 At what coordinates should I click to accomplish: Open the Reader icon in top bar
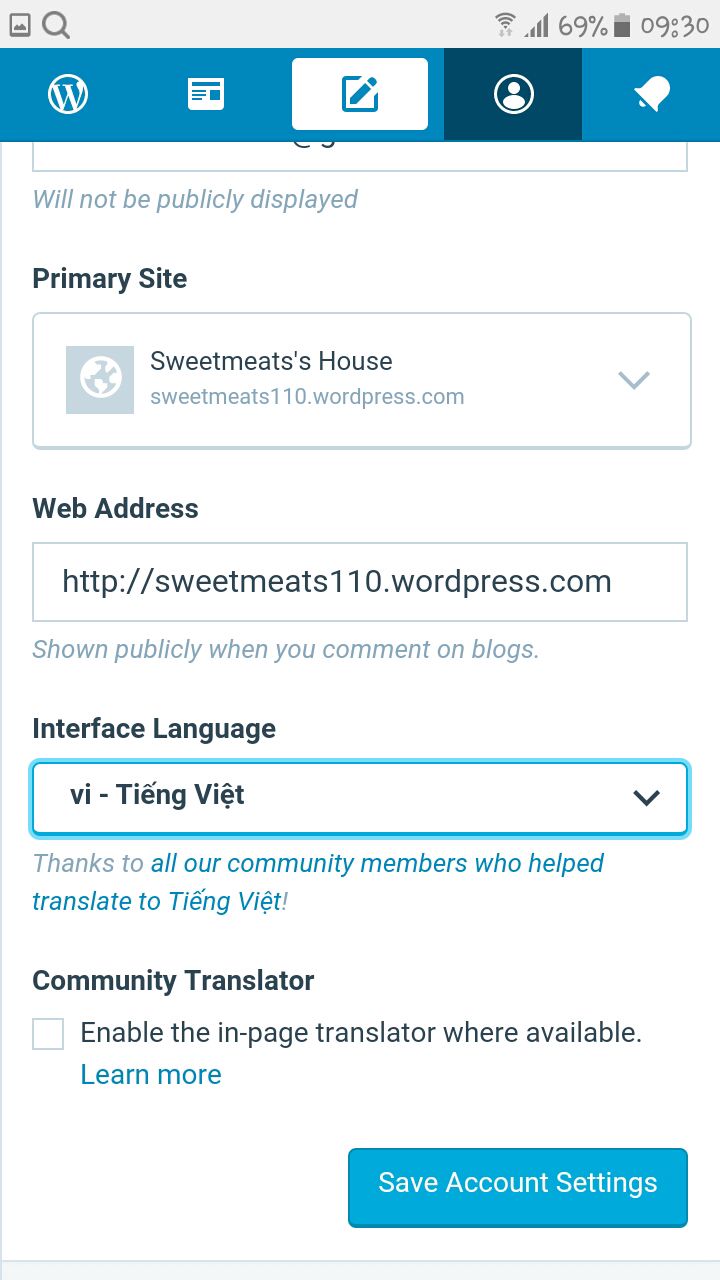point(207,95)
